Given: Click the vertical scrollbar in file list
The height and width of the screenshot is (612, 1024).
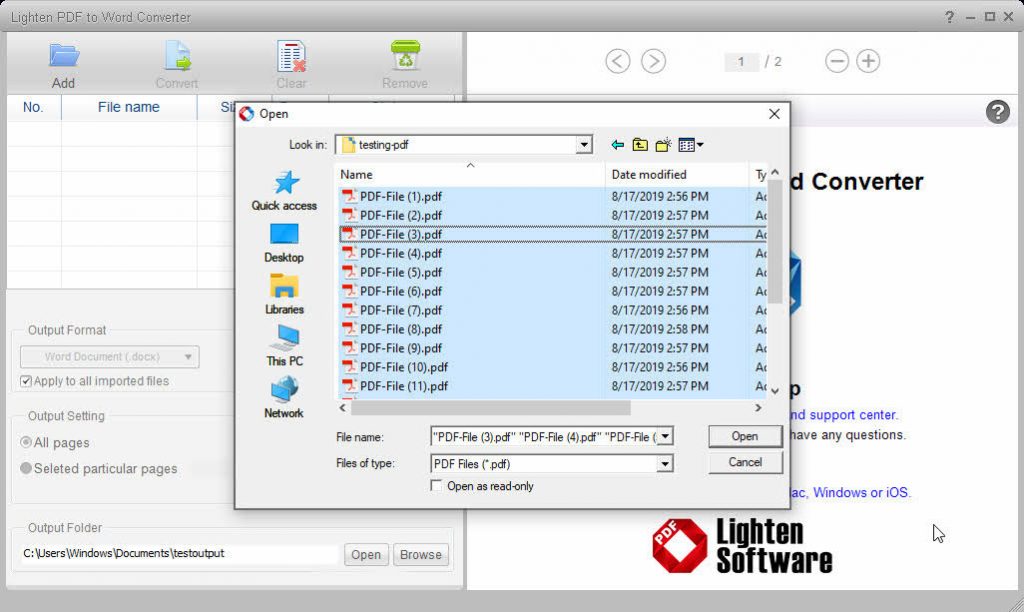Looking at the screenshot, I should (x=775, y=242).
